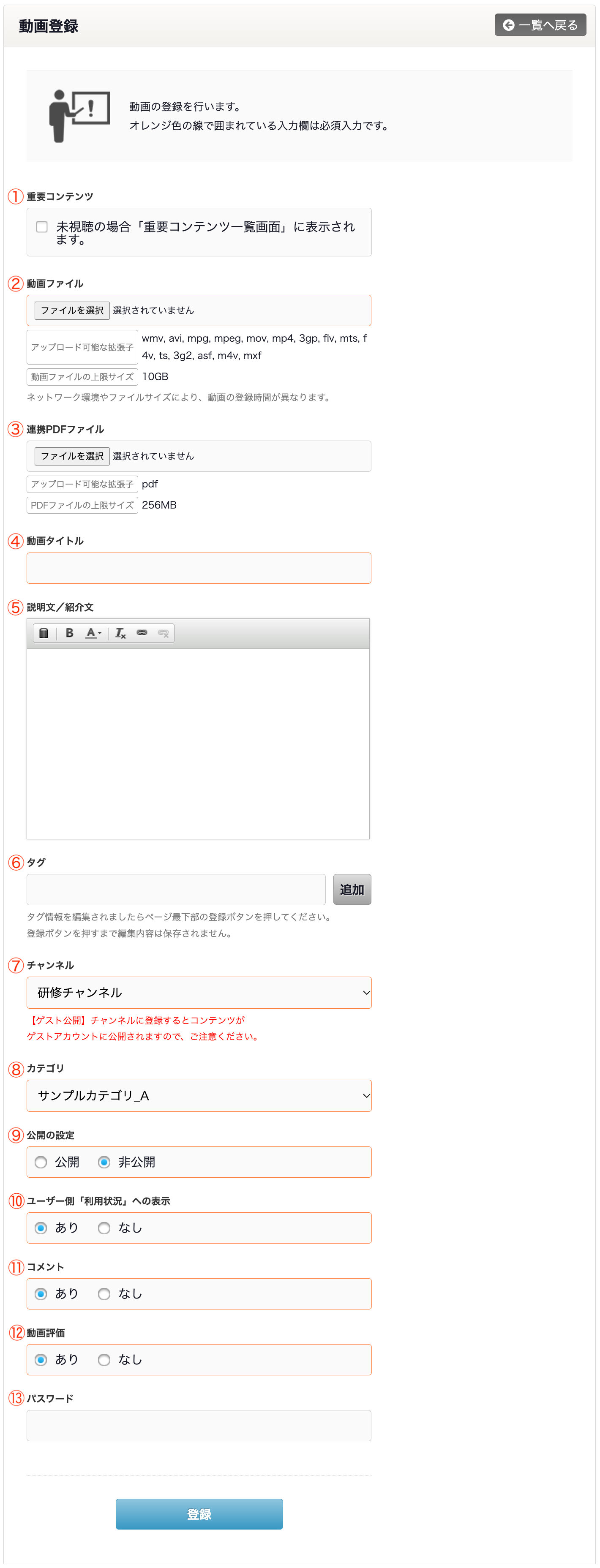Select あり for 利用状況への表示
The width and height of the screenshot is (600, 1568).
[x=41, y=1228]
